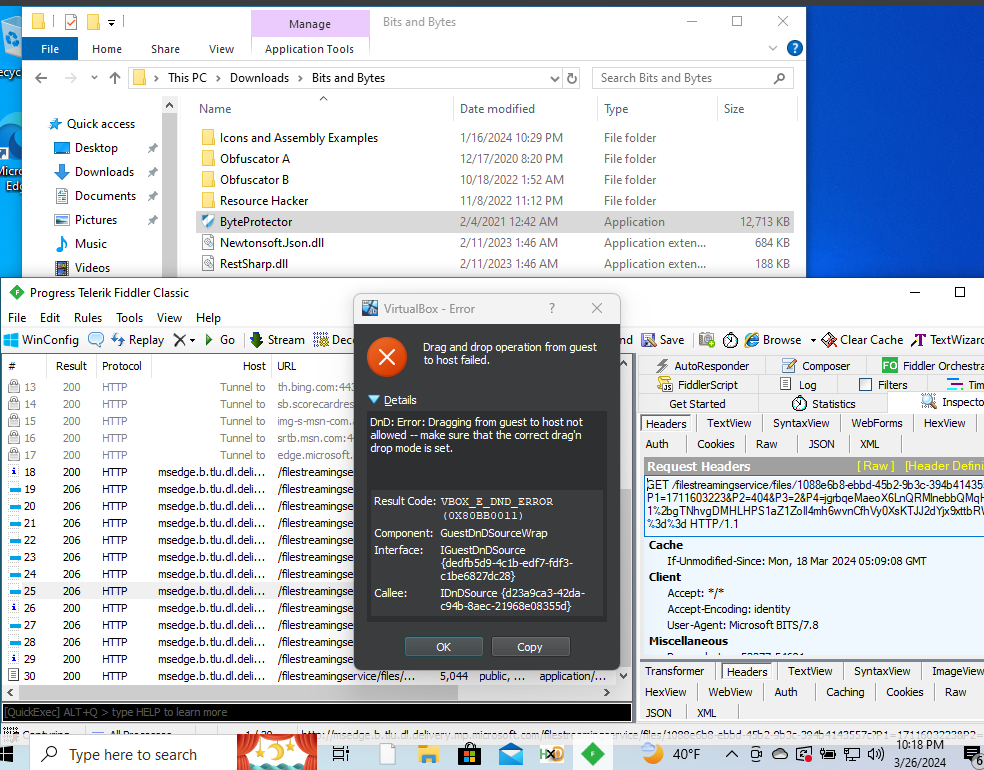Open the Filters tab with checkbox icon
The width and height of the screenshot is (984, 770).
pos(884,385)
